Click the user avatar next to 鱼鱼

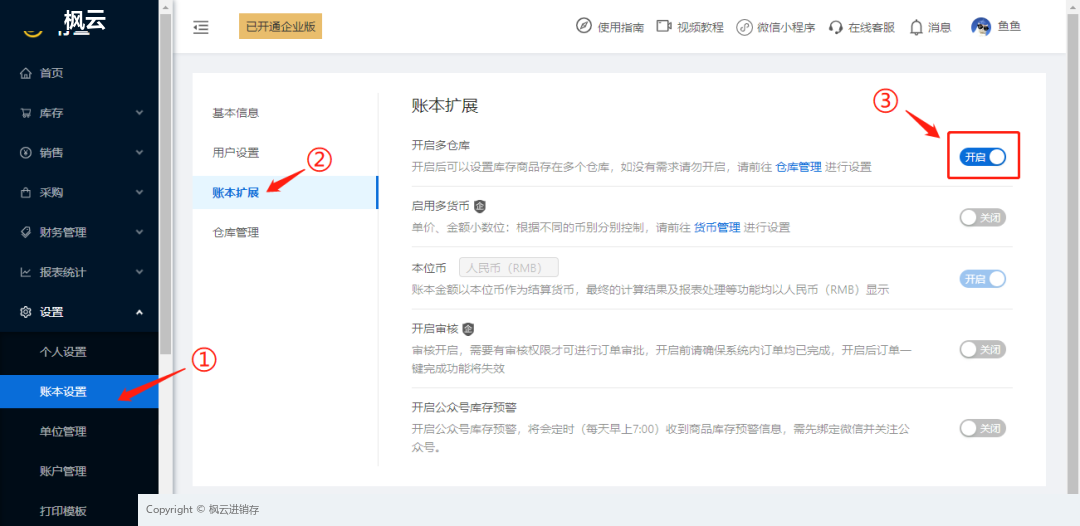(x=981, y=27)
